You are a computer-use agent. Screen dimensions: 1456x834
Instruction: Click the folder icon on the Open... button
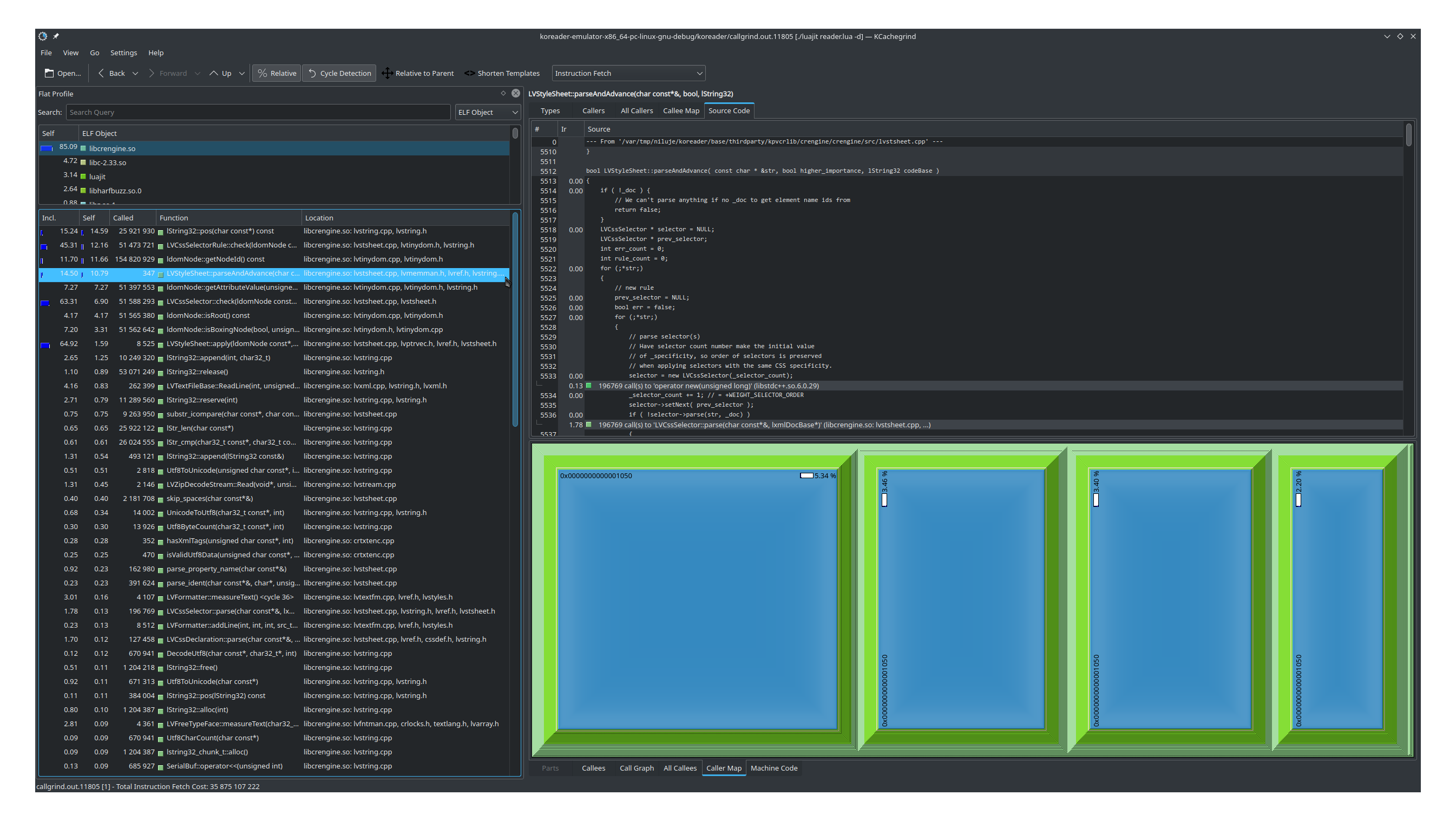49,73
